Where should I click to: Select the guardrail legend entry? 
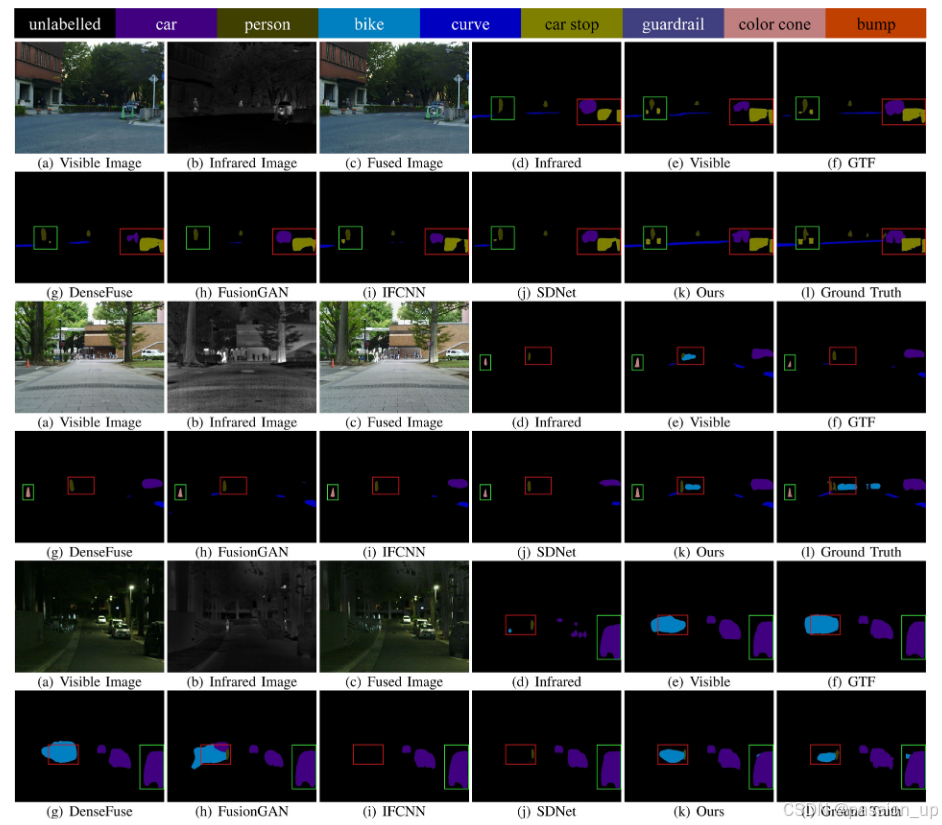pos(673,23)
